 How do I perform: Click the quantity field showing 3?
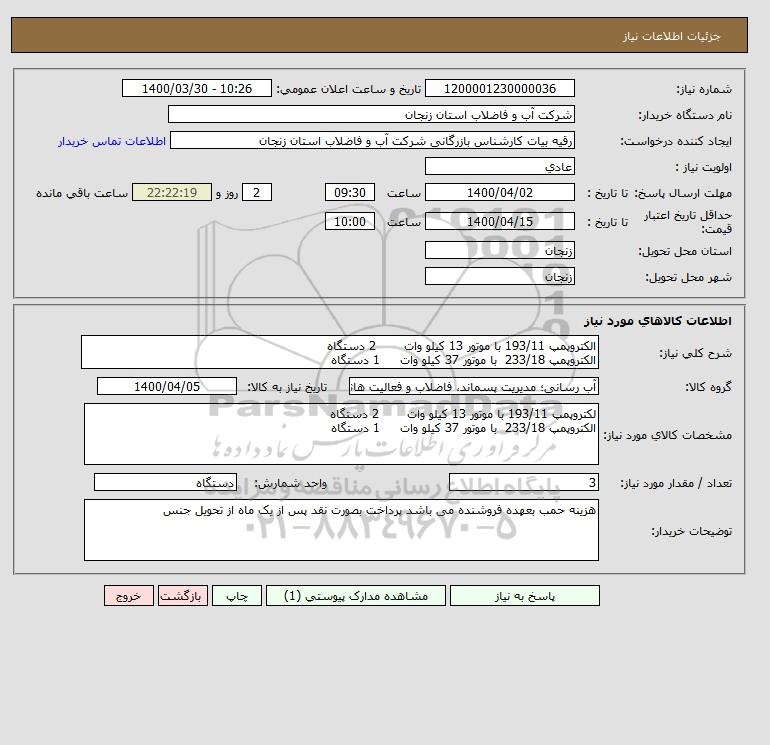[x=523, y=483]
